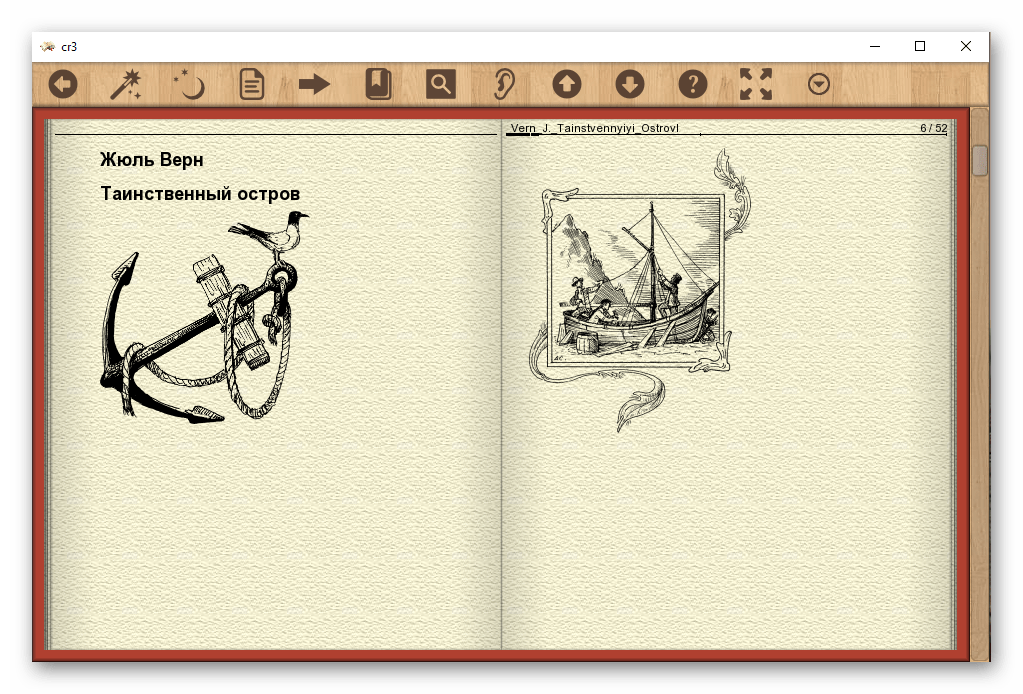Click the cr3 application icon in title bar
The width and height of the screenshot is (1023, 694).
47,46
